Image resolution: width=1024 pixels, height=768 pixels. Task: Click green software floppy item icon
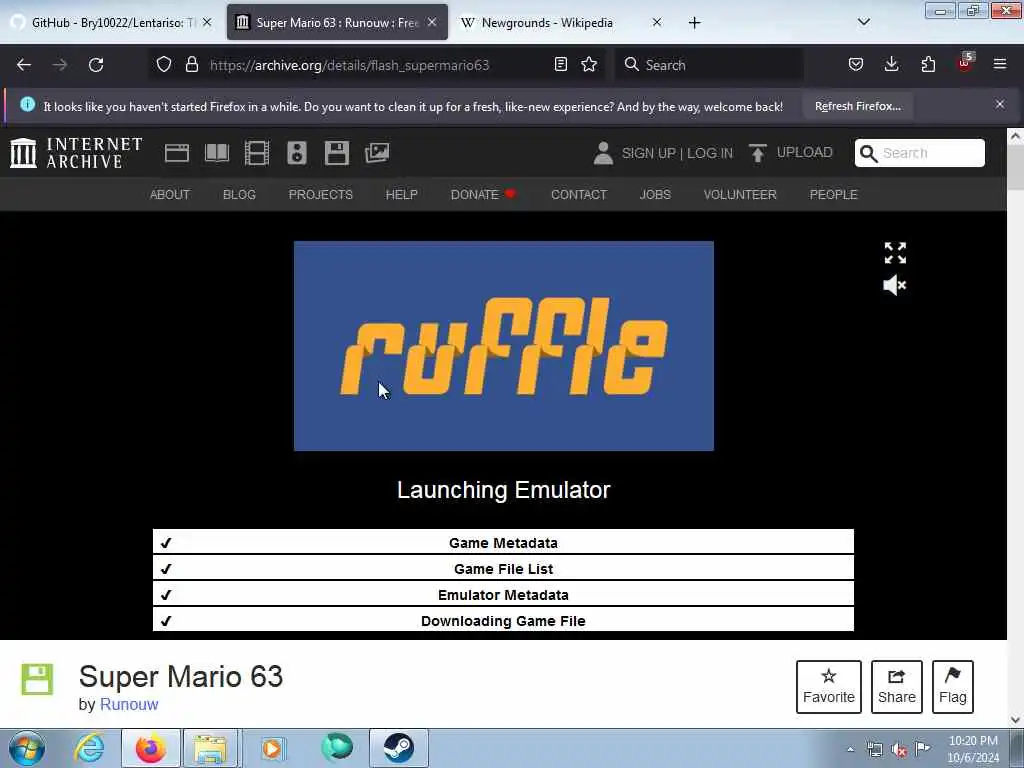click(37, 679)
